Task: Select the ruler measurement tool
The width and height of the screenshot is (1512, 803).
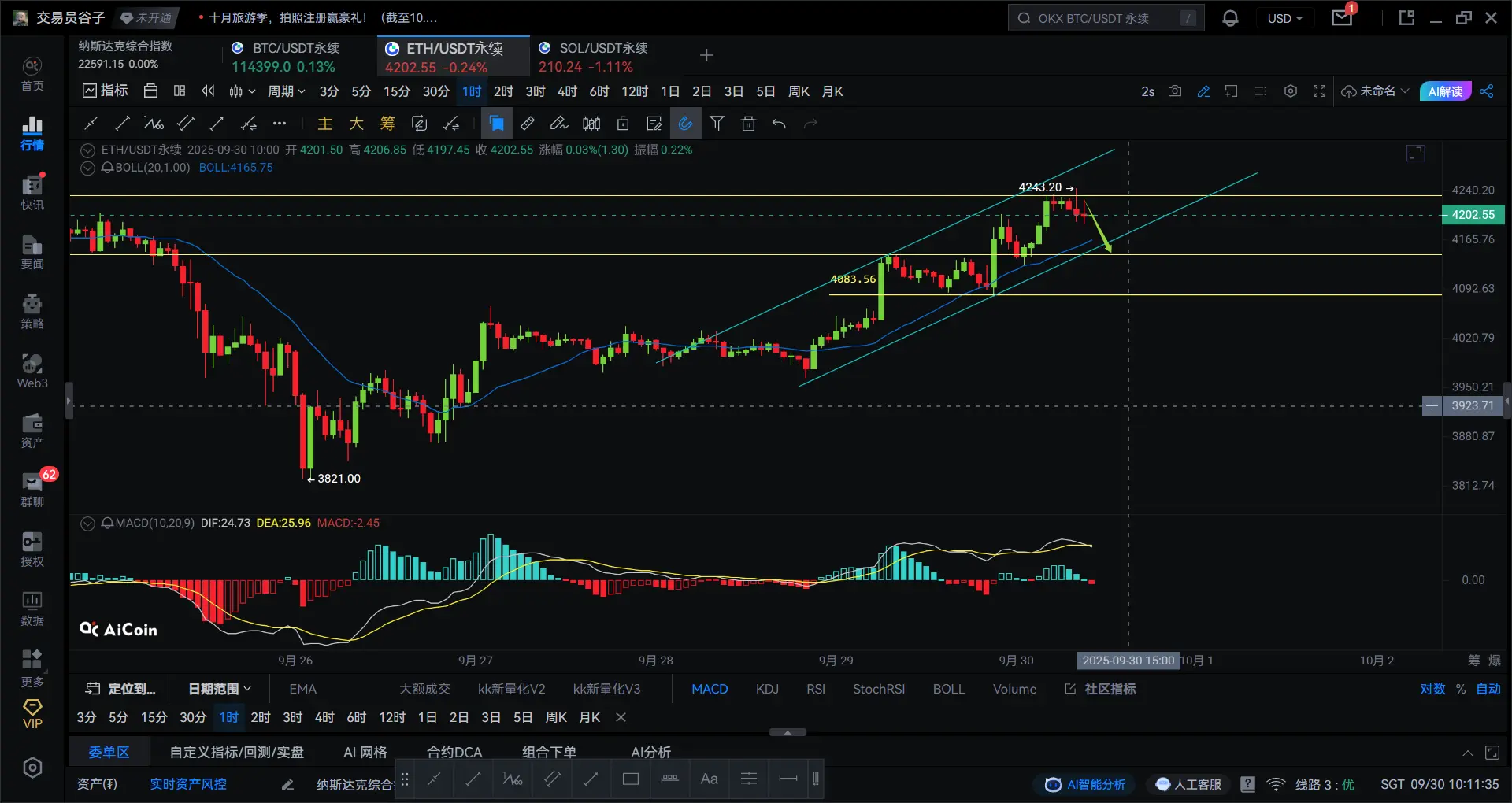Action: [528, 124]
